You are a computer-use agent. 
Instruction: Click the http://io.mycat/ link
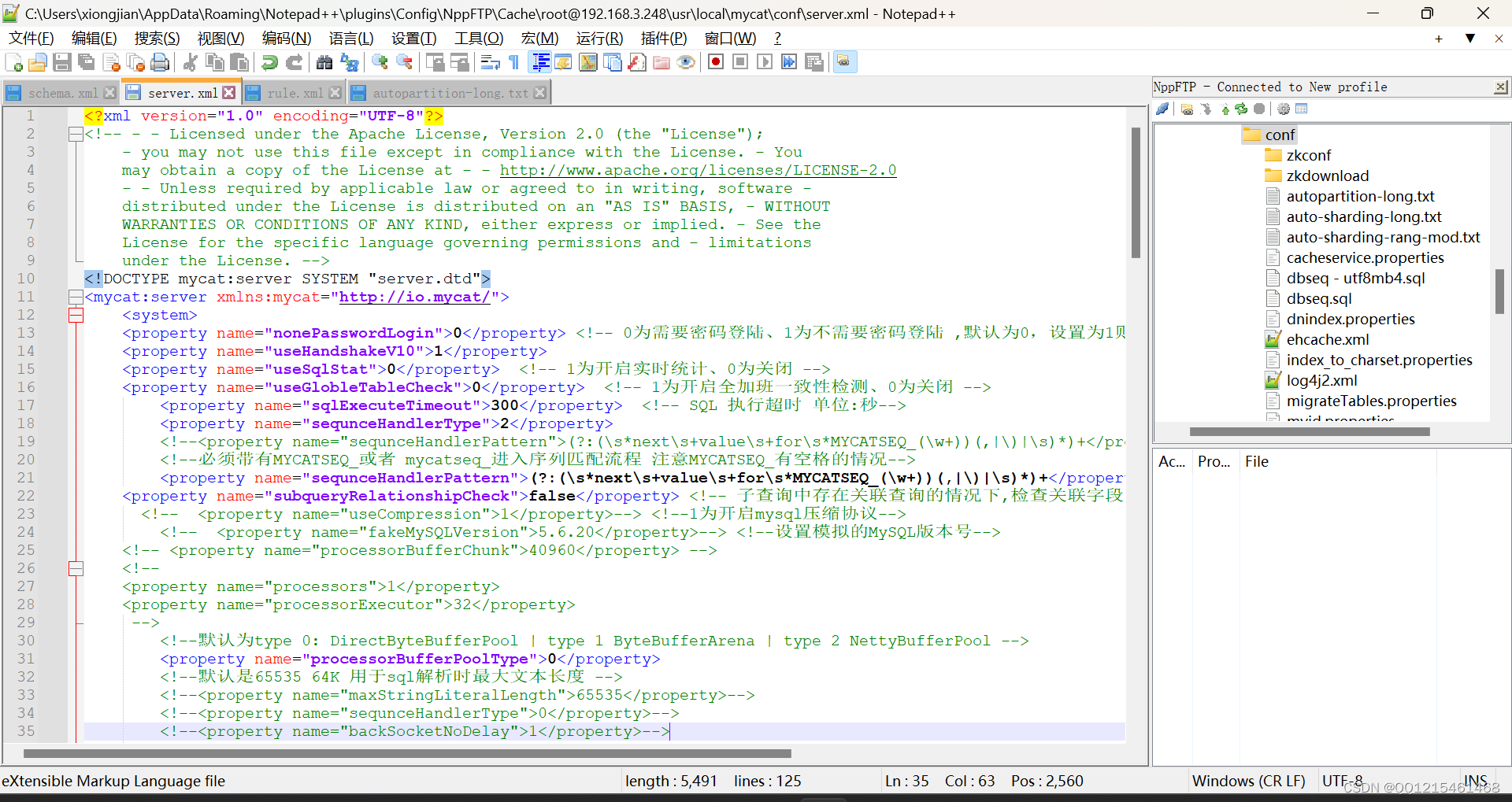[415, 297]
